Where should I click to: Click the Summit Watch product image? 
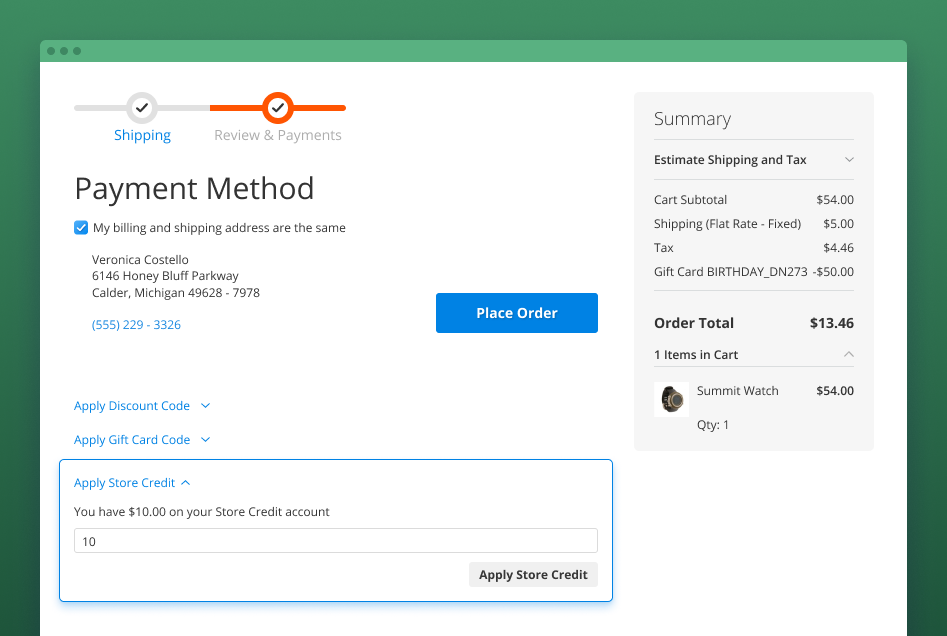pos(671,399)
